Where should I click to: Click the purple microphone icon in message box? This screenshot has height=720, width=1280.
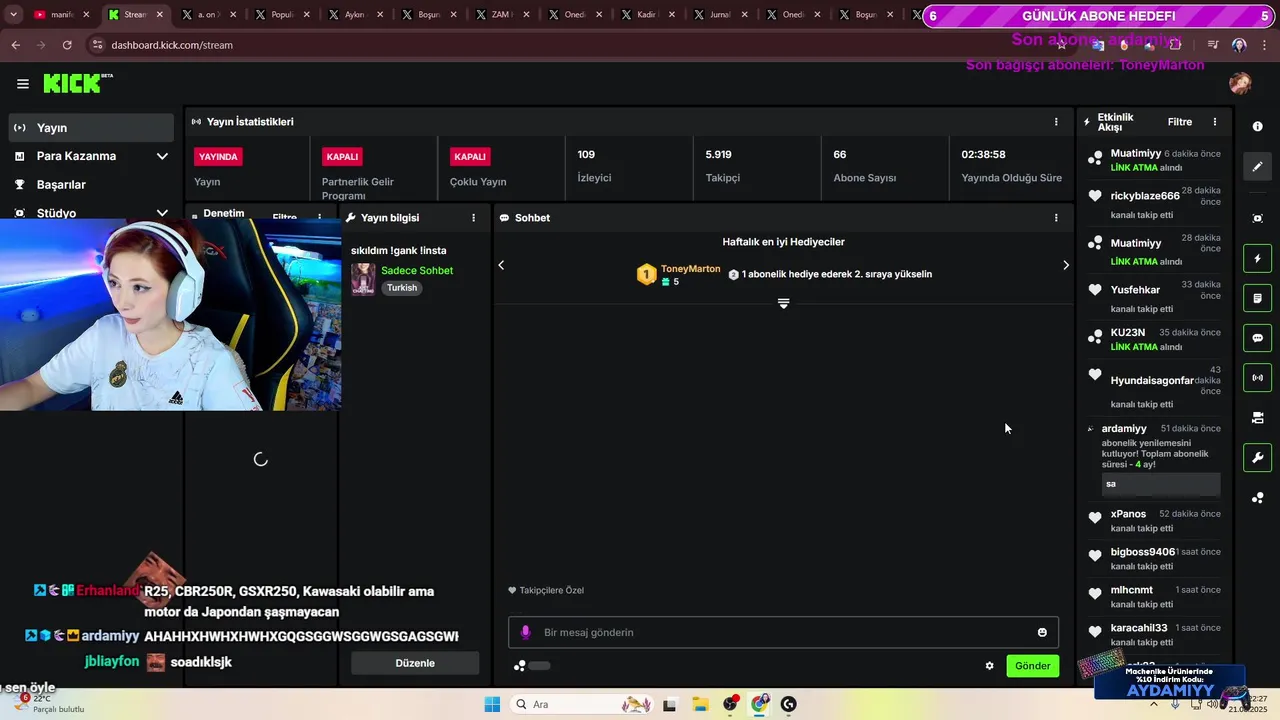(526, 632)
